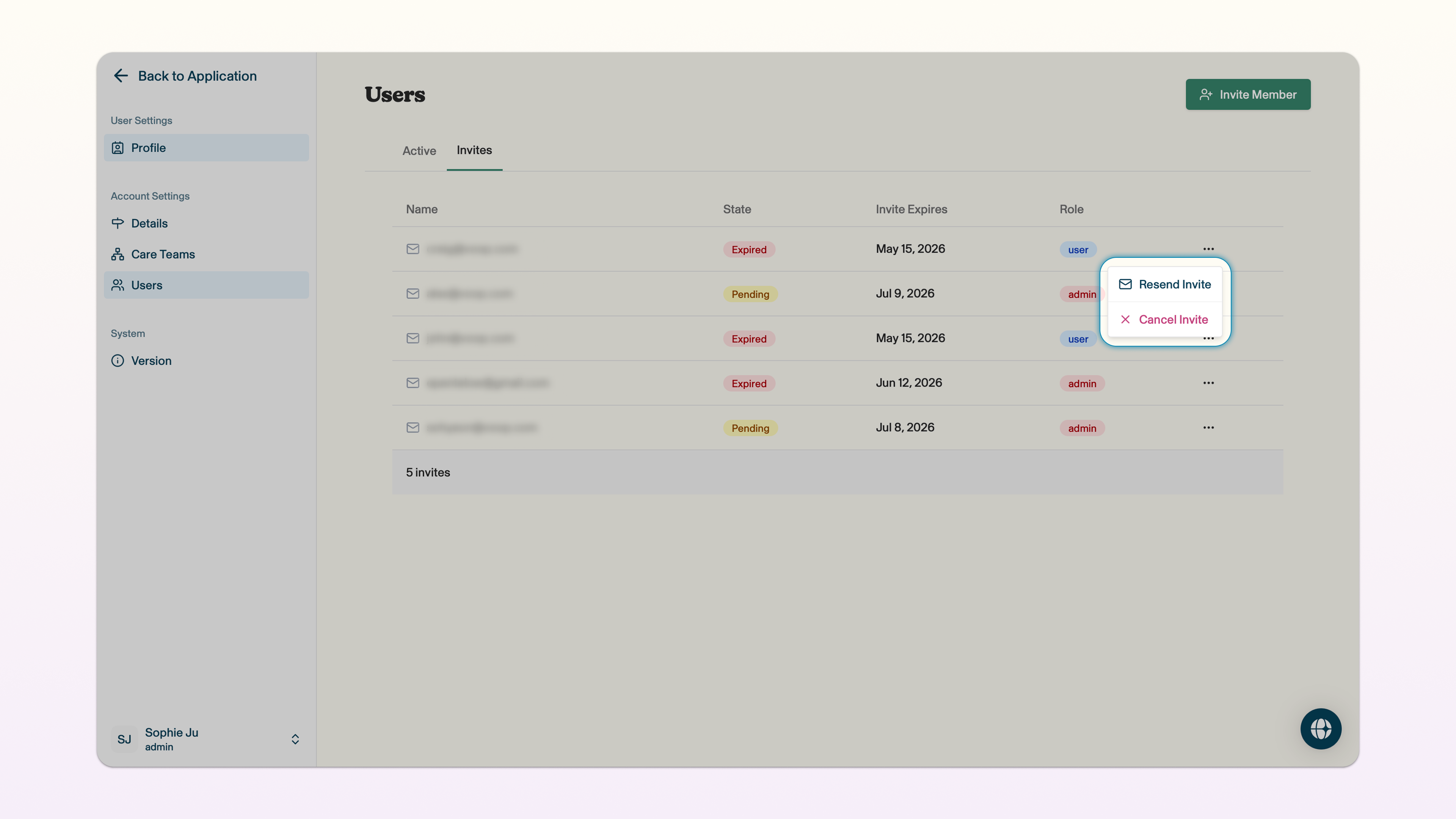Open options menu for Jun 12, 2026 invite
The width and height of the screenshot is (1456, 819).
tap(1208, 383)
